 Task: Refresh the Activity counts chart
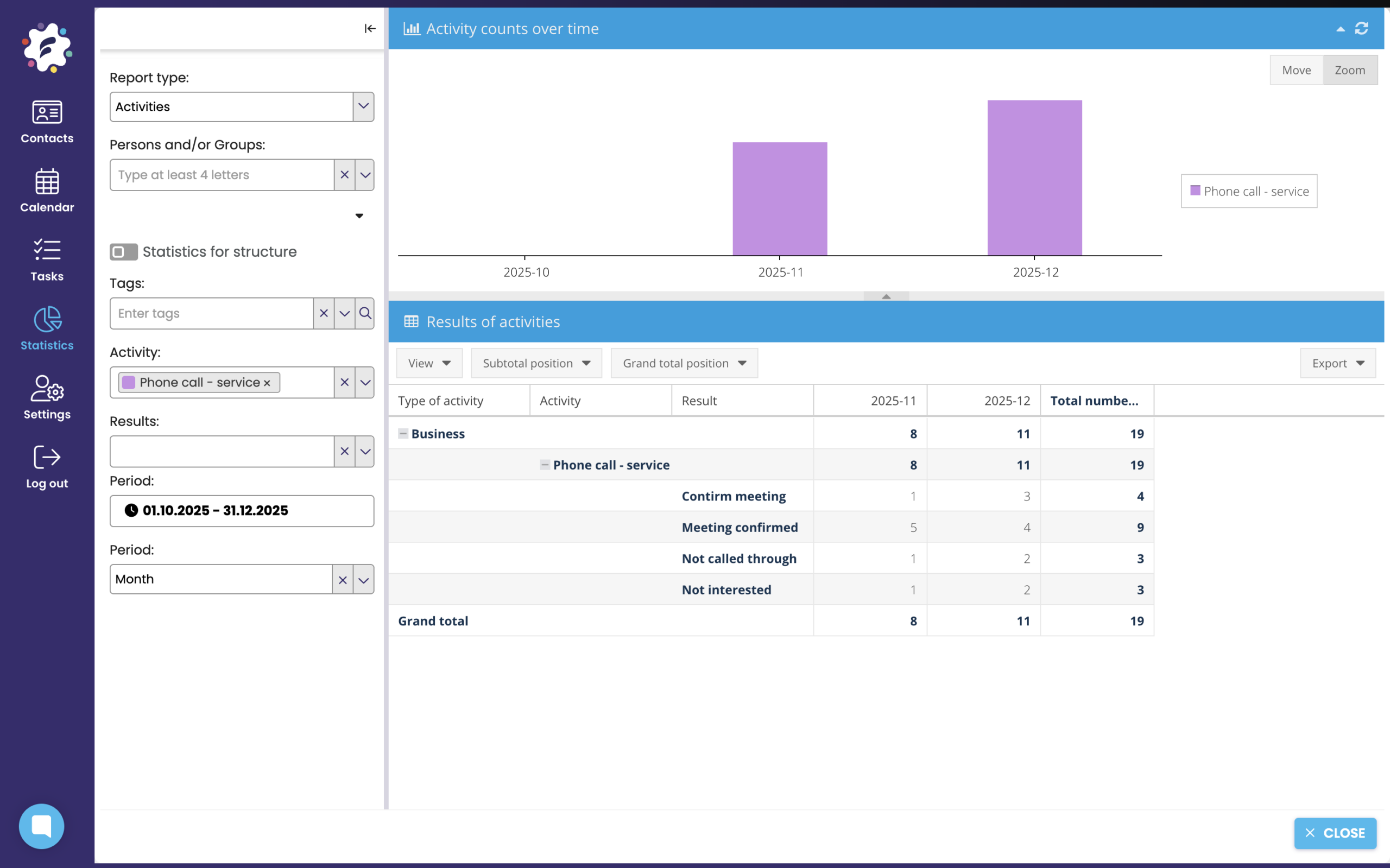point(1361,29)
